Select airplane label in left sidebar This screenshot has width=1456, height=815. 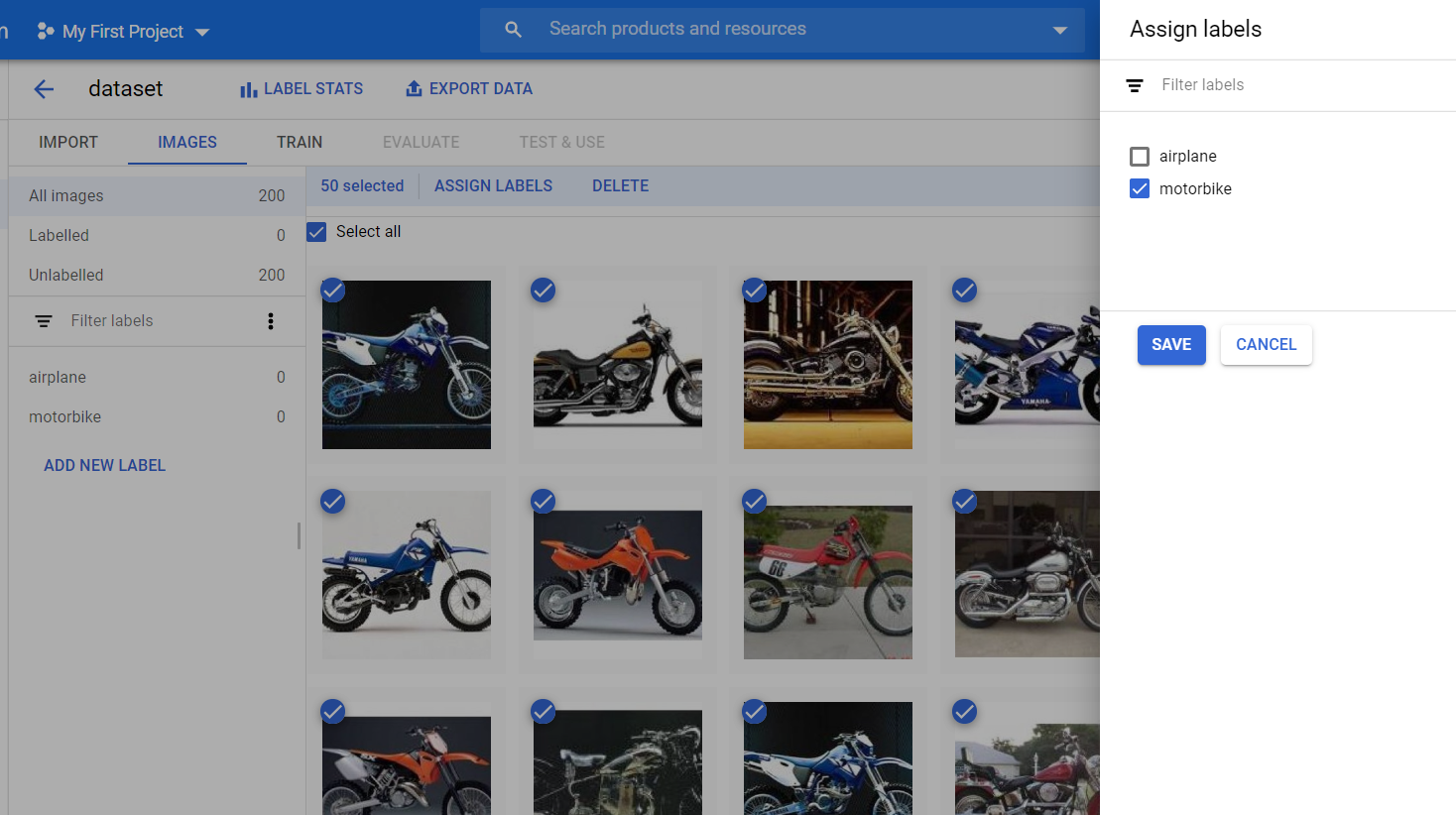[157, 378]
